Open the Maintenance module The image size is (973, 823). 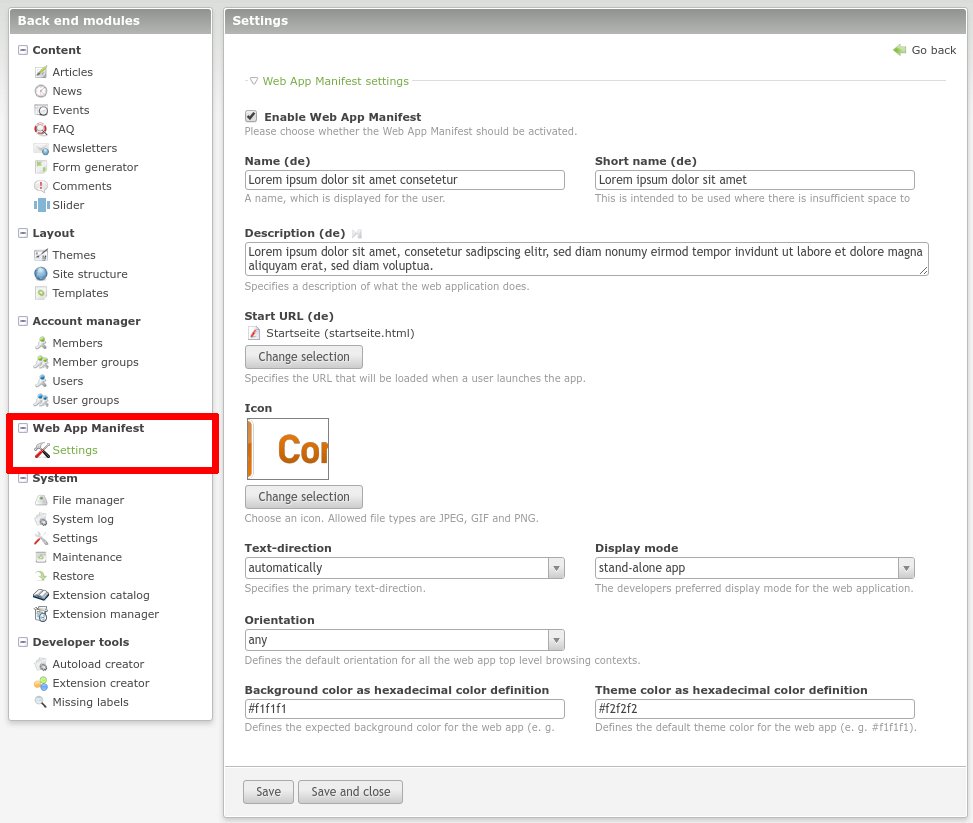pyautogui.click(x=87, y=557)
